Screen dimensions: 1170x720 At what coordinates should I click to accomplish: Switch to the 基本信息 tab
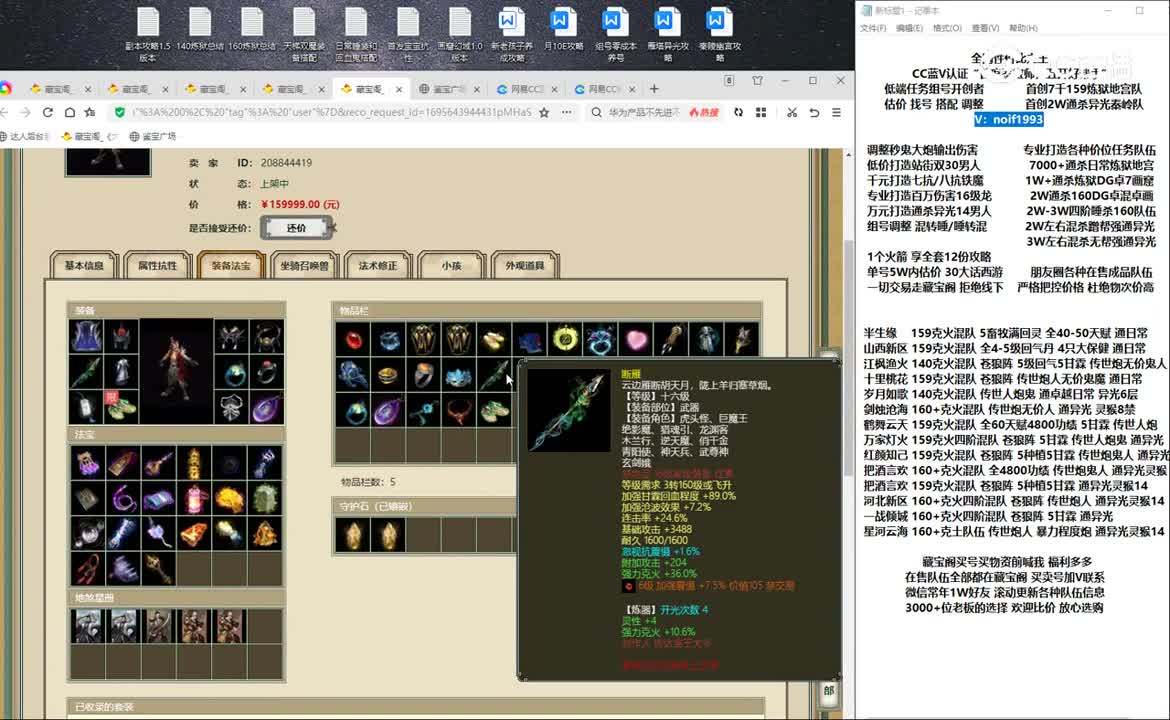point(84,266)
